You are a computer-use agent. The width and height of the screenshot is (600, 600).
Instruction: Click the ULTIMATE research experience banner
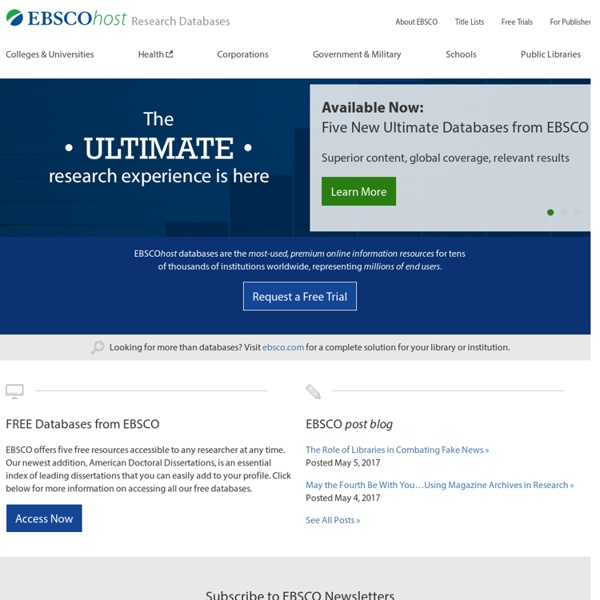click(158, 148)
